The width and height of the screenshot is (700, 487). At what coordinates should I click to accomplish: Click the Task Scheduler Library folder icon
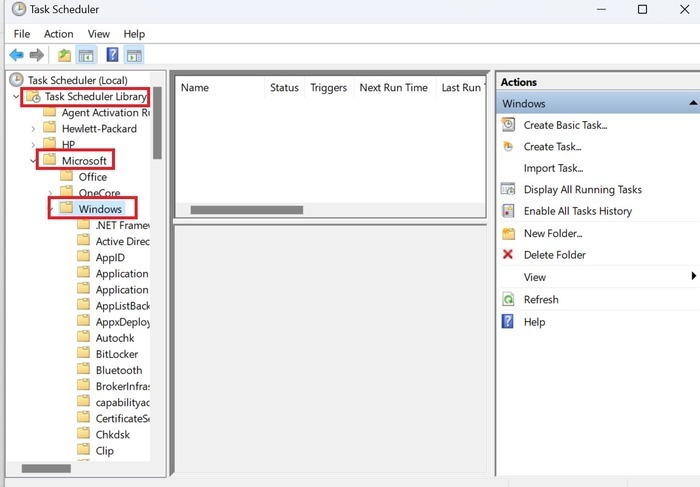[33, 96]
